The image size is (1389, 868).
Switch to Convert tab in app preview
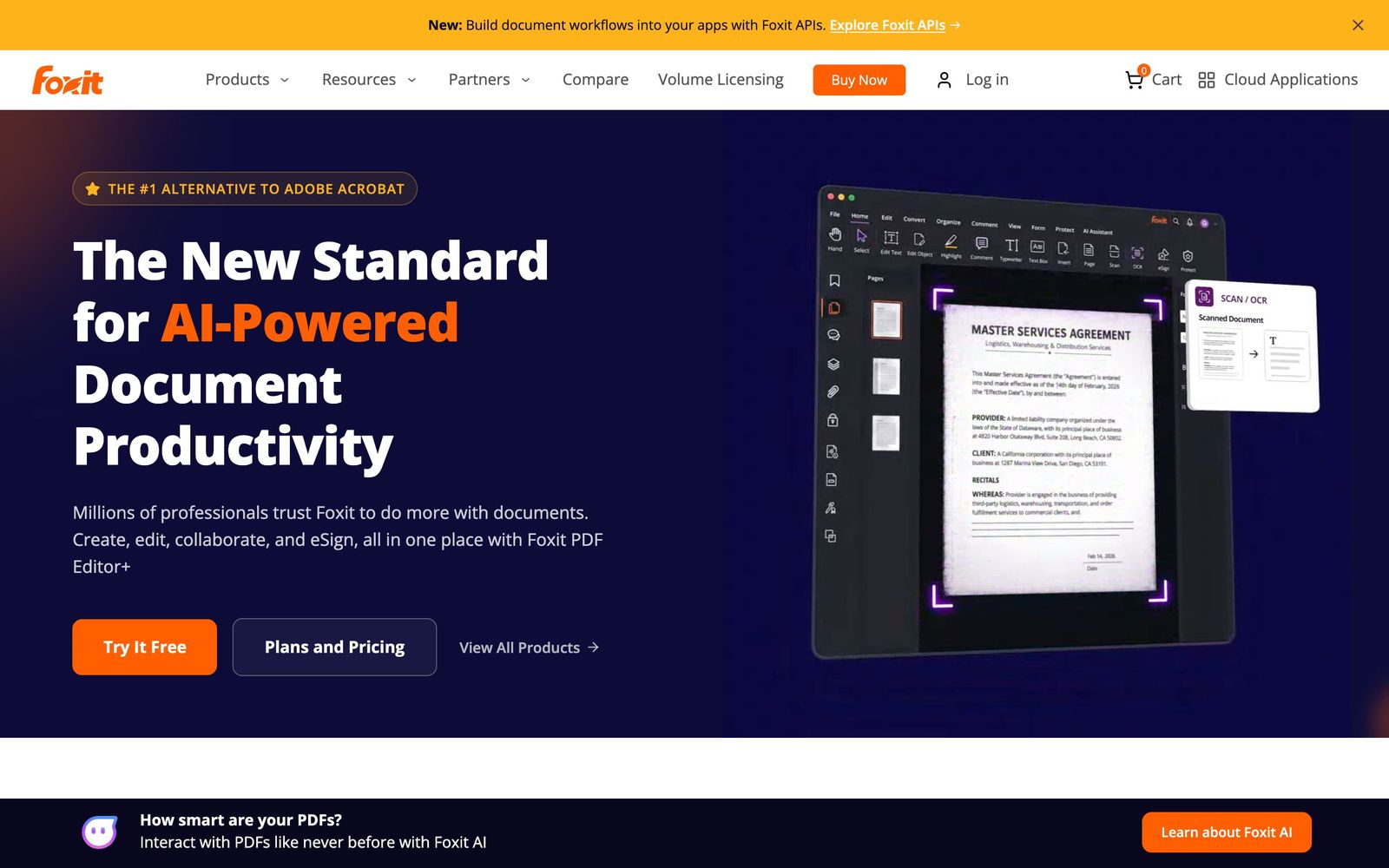(914, 220)
